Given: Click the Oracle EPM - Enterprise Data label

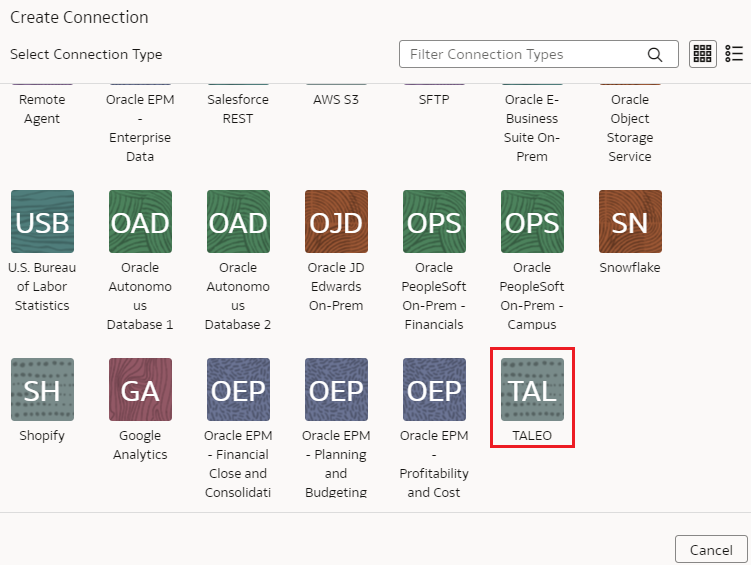Looking at the screenshot, I should click(140, 128).
